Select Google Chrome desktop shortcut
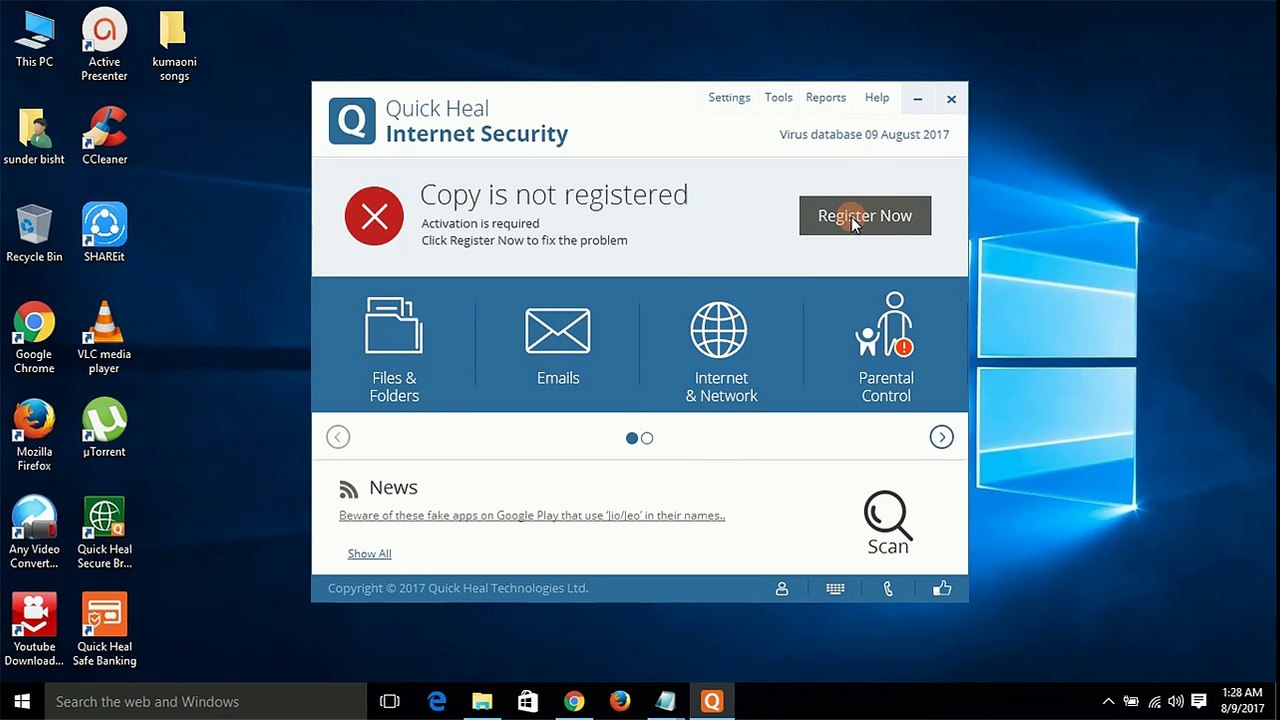 click(x=34, y=338)
